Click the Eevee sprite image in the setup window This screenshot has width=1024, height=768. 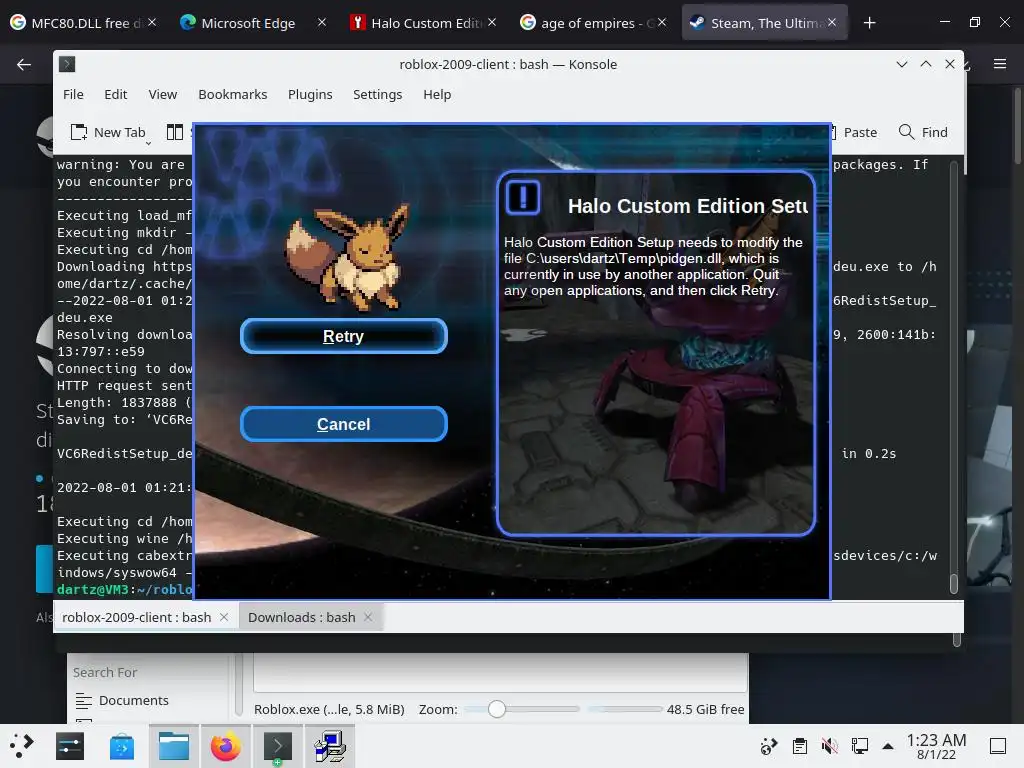(347, 256)
